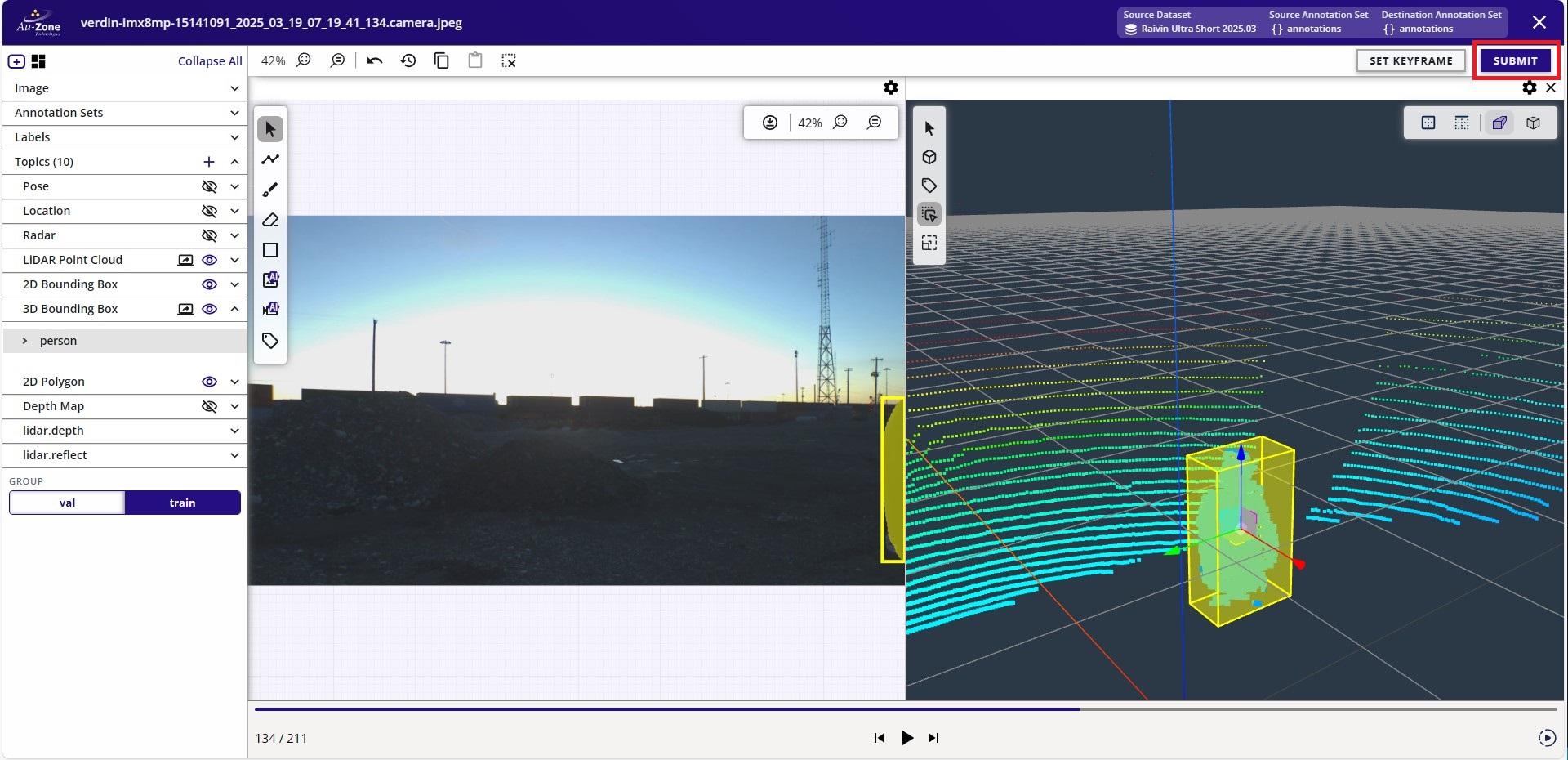This screenshot has height=760, width=1568.
Task: Show the Location topic
Action: pos(209,211)
